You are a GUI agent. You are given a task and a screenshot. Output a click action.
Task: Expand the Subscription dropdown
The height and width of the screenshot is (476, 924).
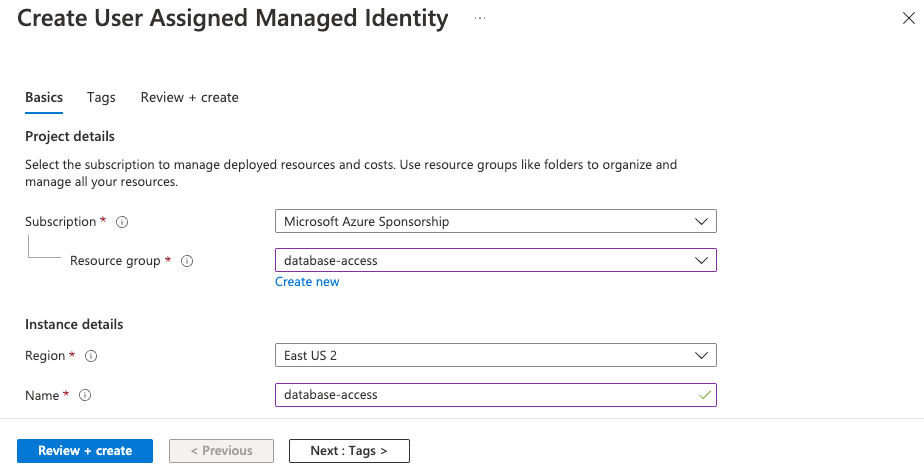pos(495,221)
